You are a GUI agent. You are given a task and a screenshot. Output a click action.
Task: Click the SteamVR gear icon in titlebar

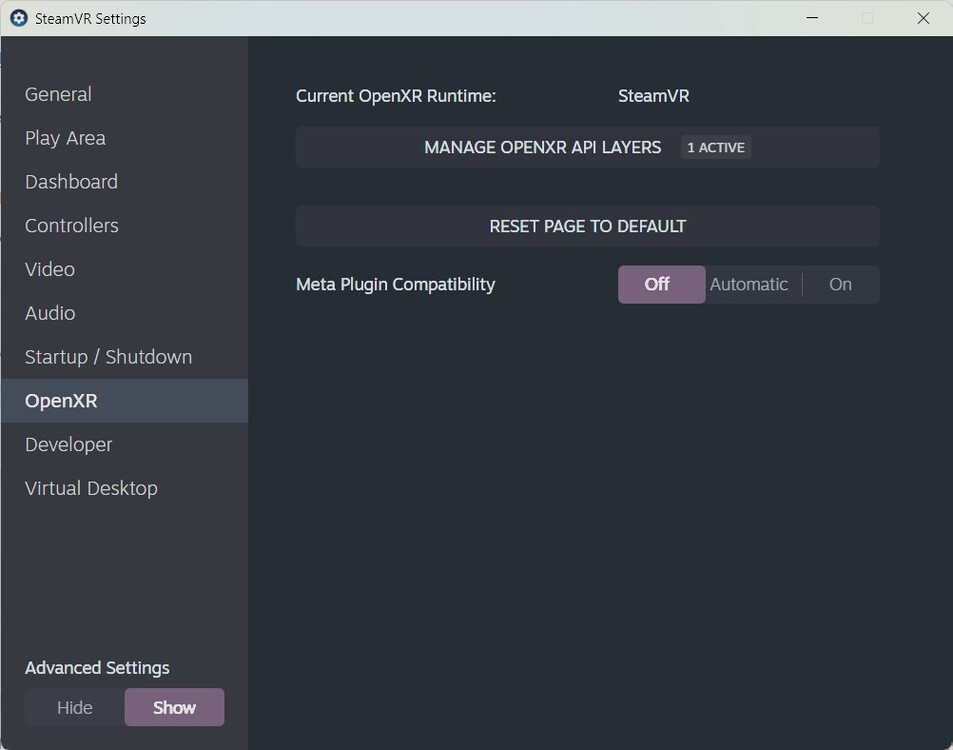pyautogui.click(x=18, y=18)
